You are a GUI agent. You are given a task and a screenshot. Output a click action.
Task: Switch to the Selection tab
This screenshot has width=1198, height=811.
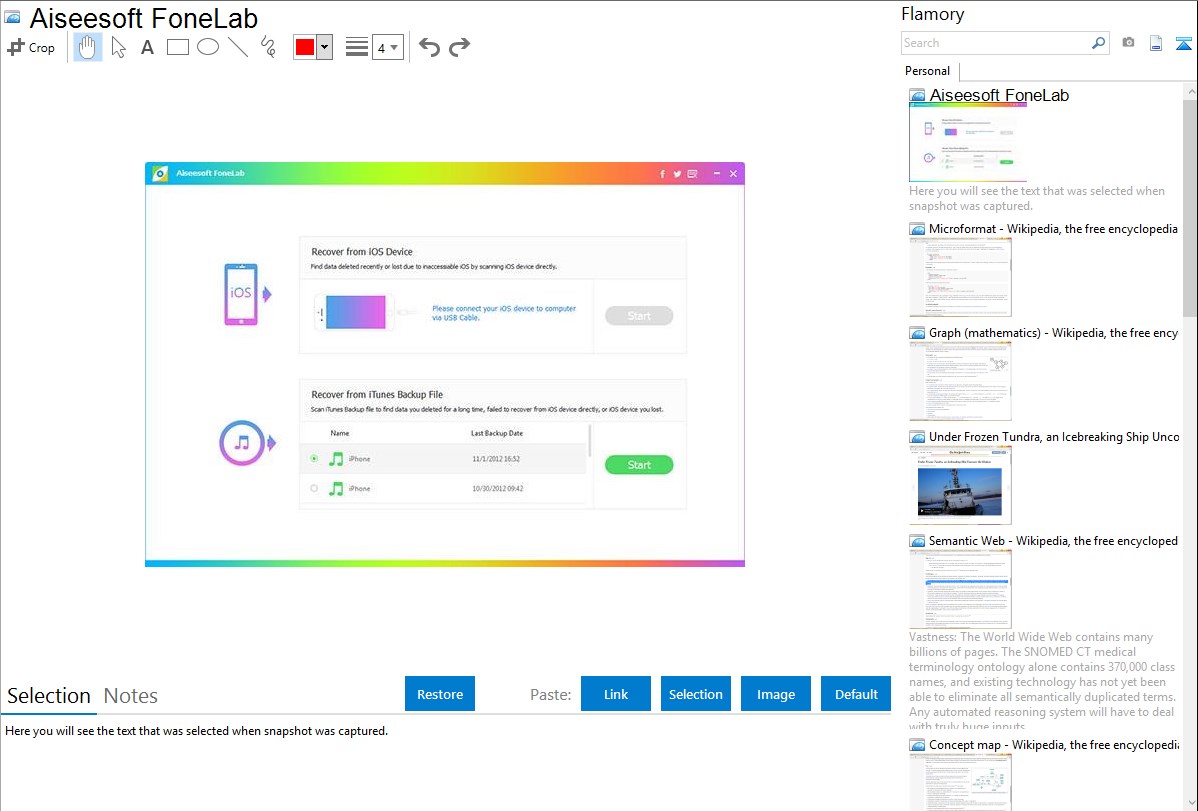point(49,696)
